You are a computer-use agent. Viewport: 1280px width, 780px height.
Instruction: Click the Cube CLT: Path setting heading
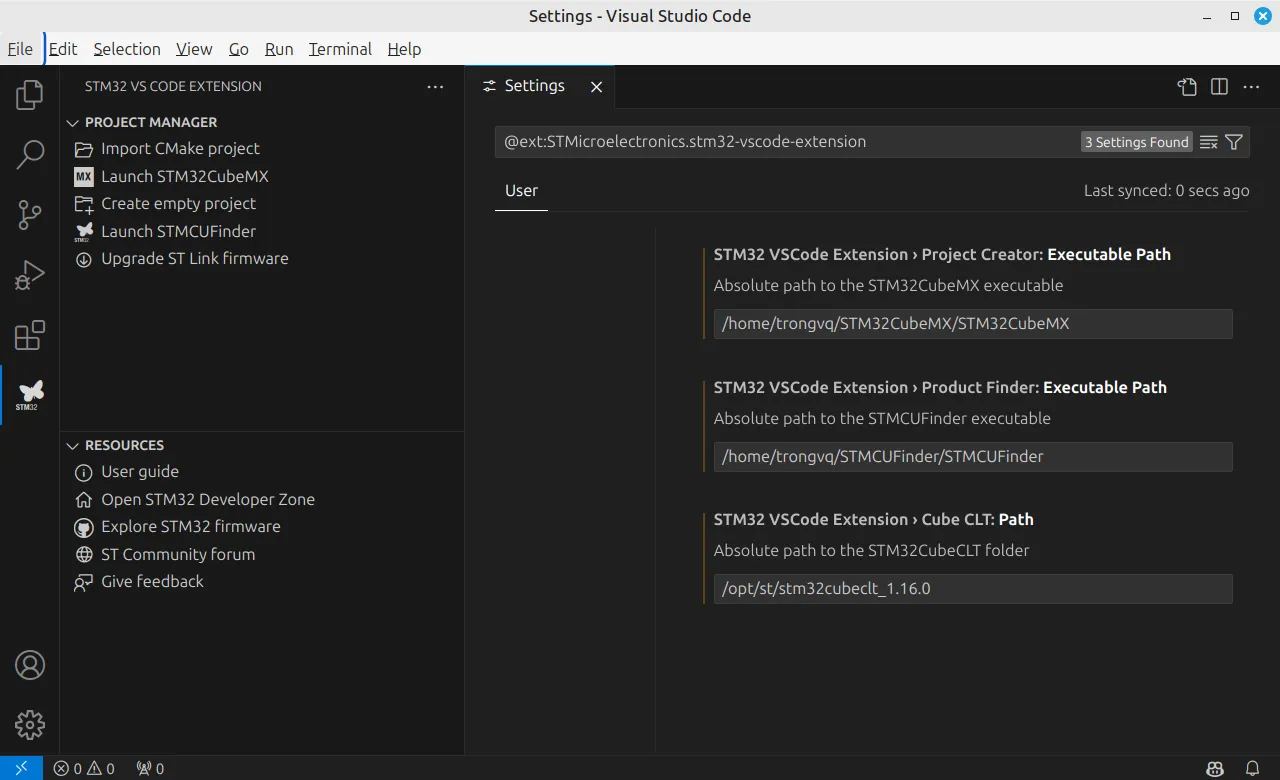(x=874, y=520)
